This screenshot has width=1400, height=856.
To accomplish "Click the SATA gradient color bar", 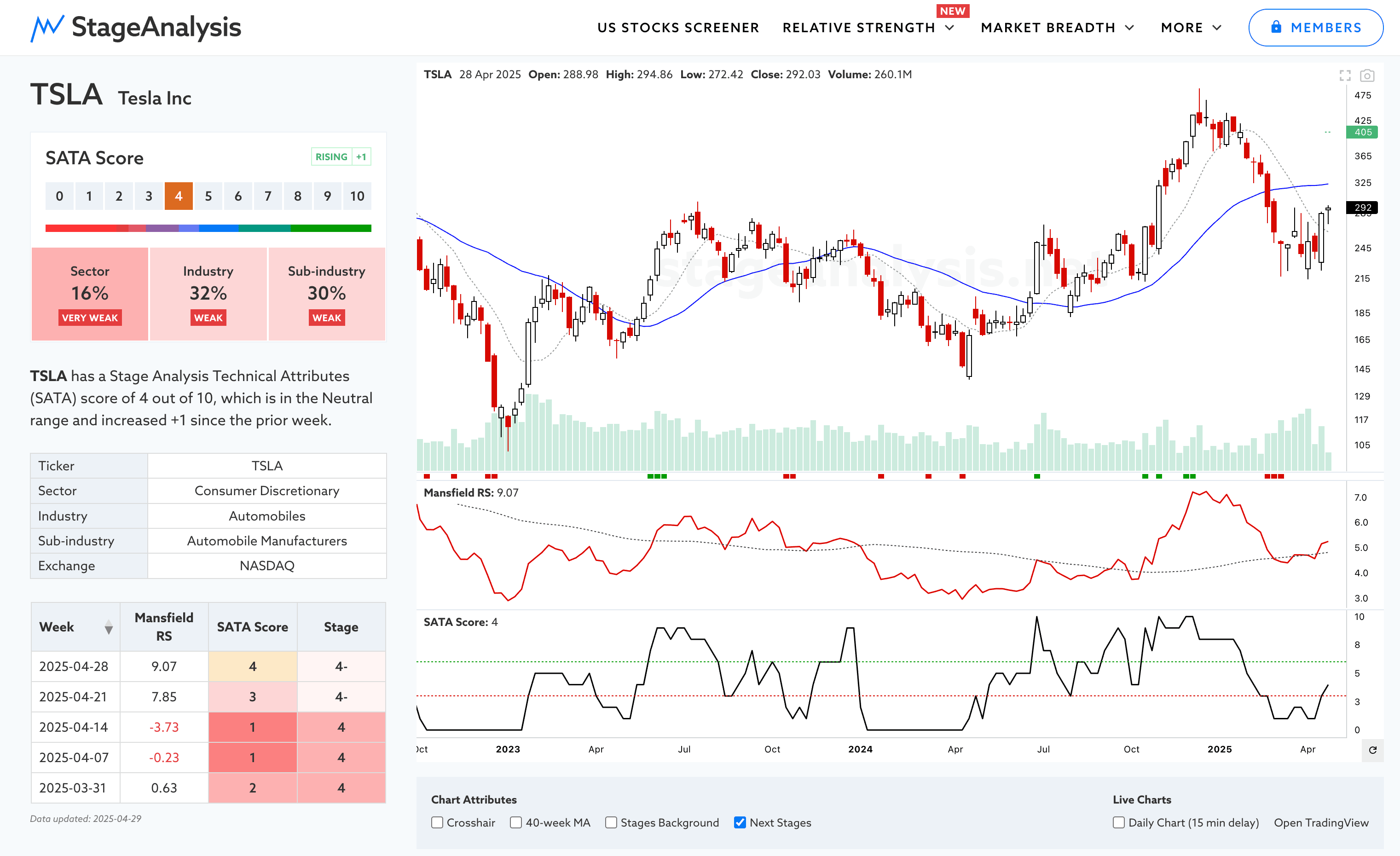I will point(208,228).
